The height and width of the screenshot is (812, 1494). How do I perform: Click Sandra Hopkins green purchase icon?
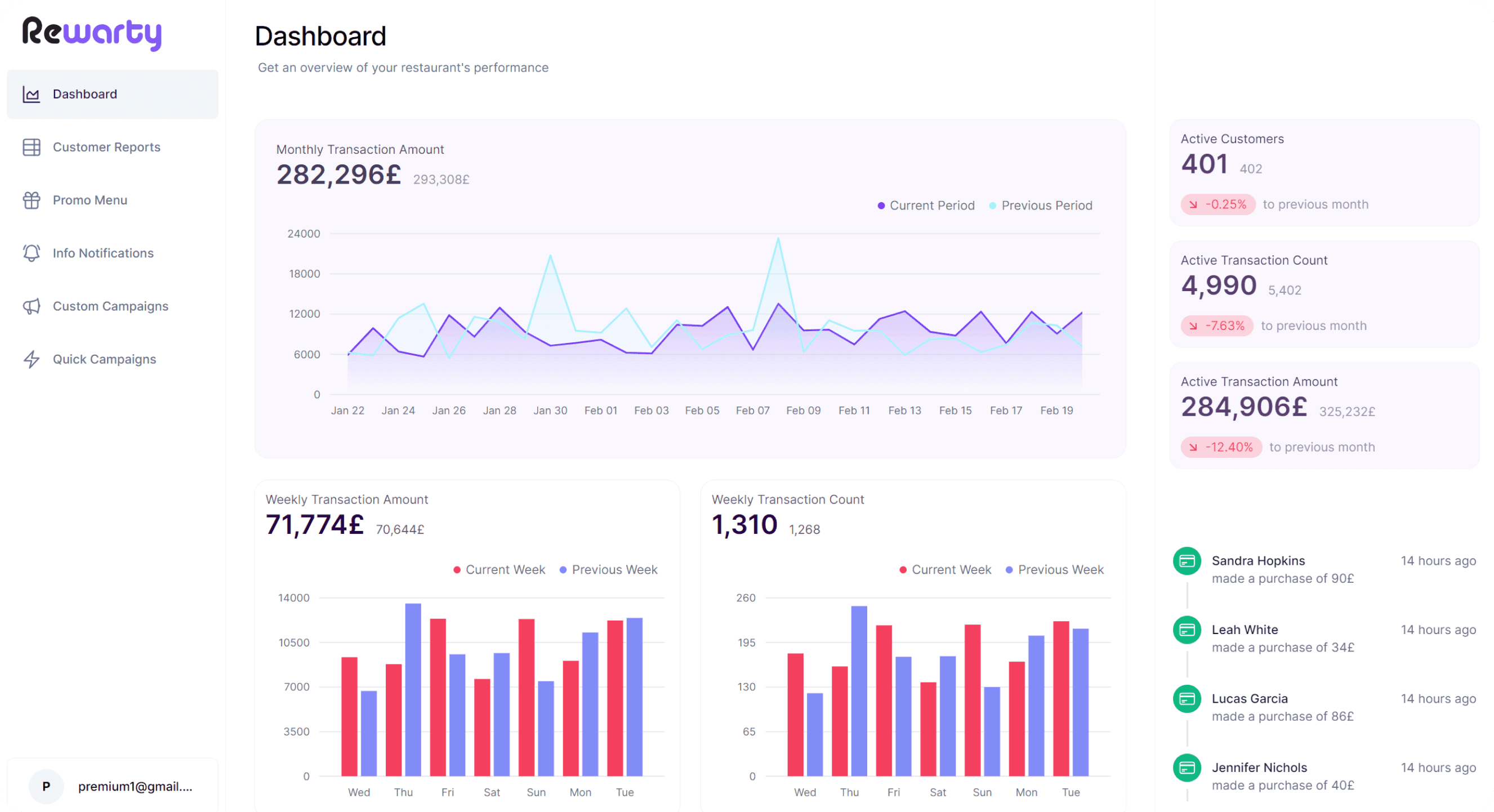pos(1187,561)
